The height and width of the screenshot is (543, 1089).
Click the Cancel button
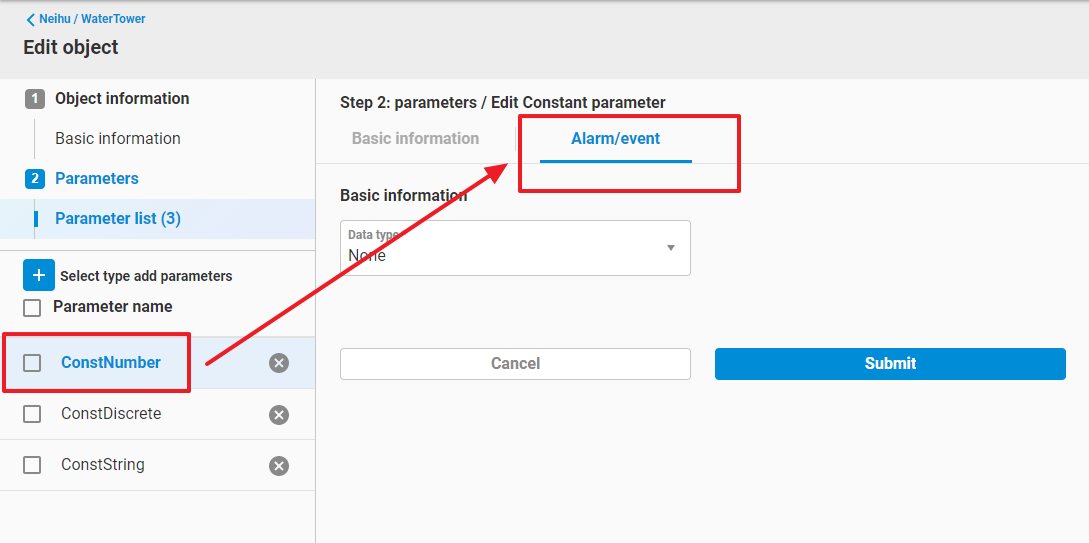[515, 364]
